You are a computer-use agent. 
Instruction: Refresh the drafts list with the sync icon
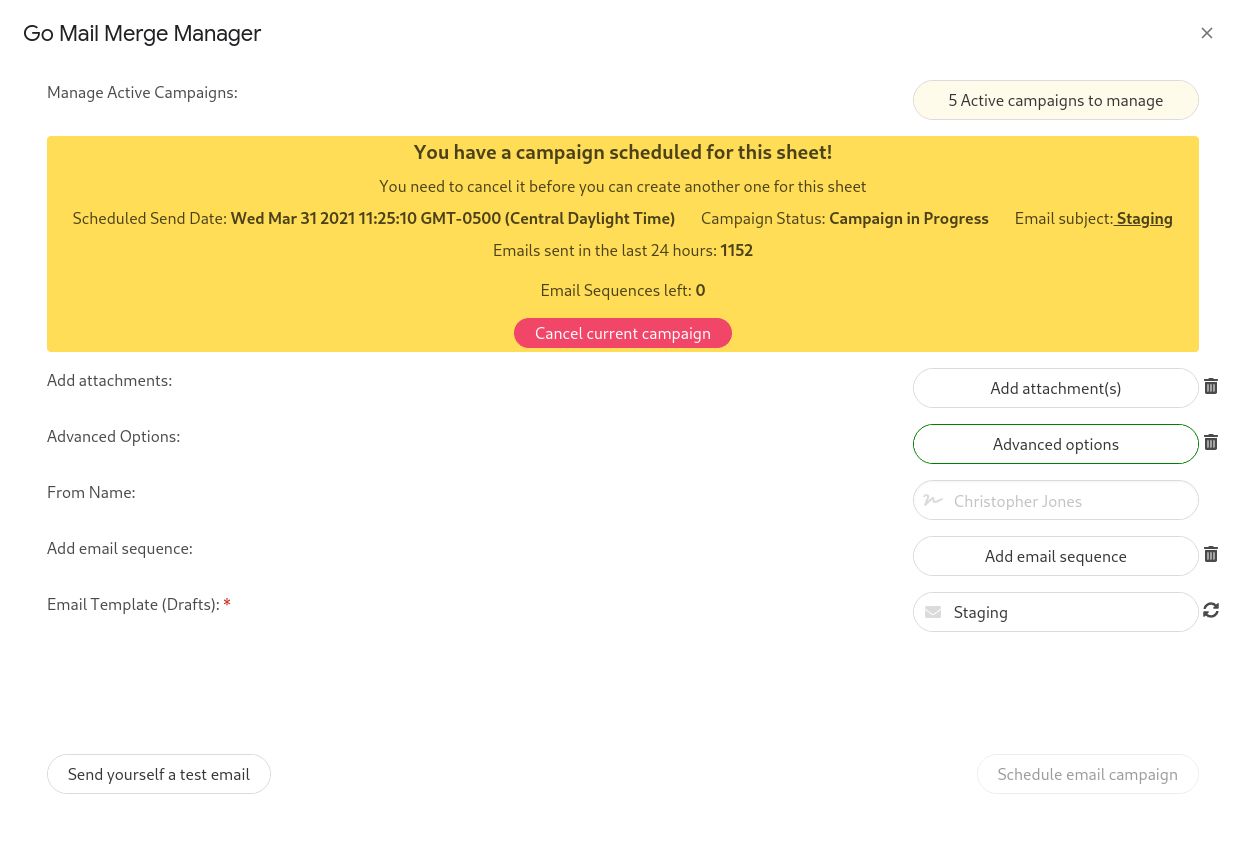click(x=1211, y=610)
